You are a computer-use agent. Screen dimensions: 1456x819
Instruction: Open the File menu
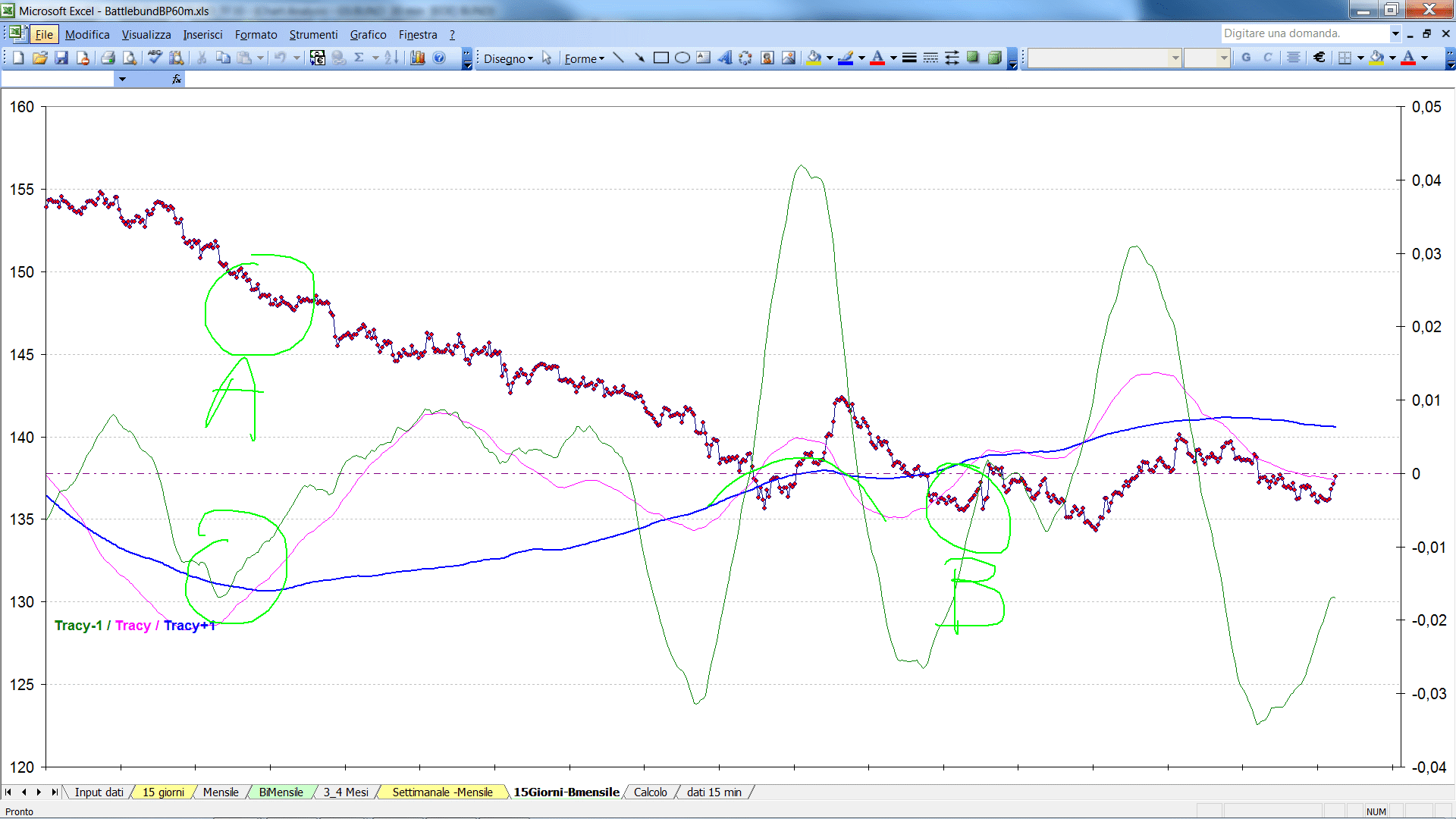[44, 34]
